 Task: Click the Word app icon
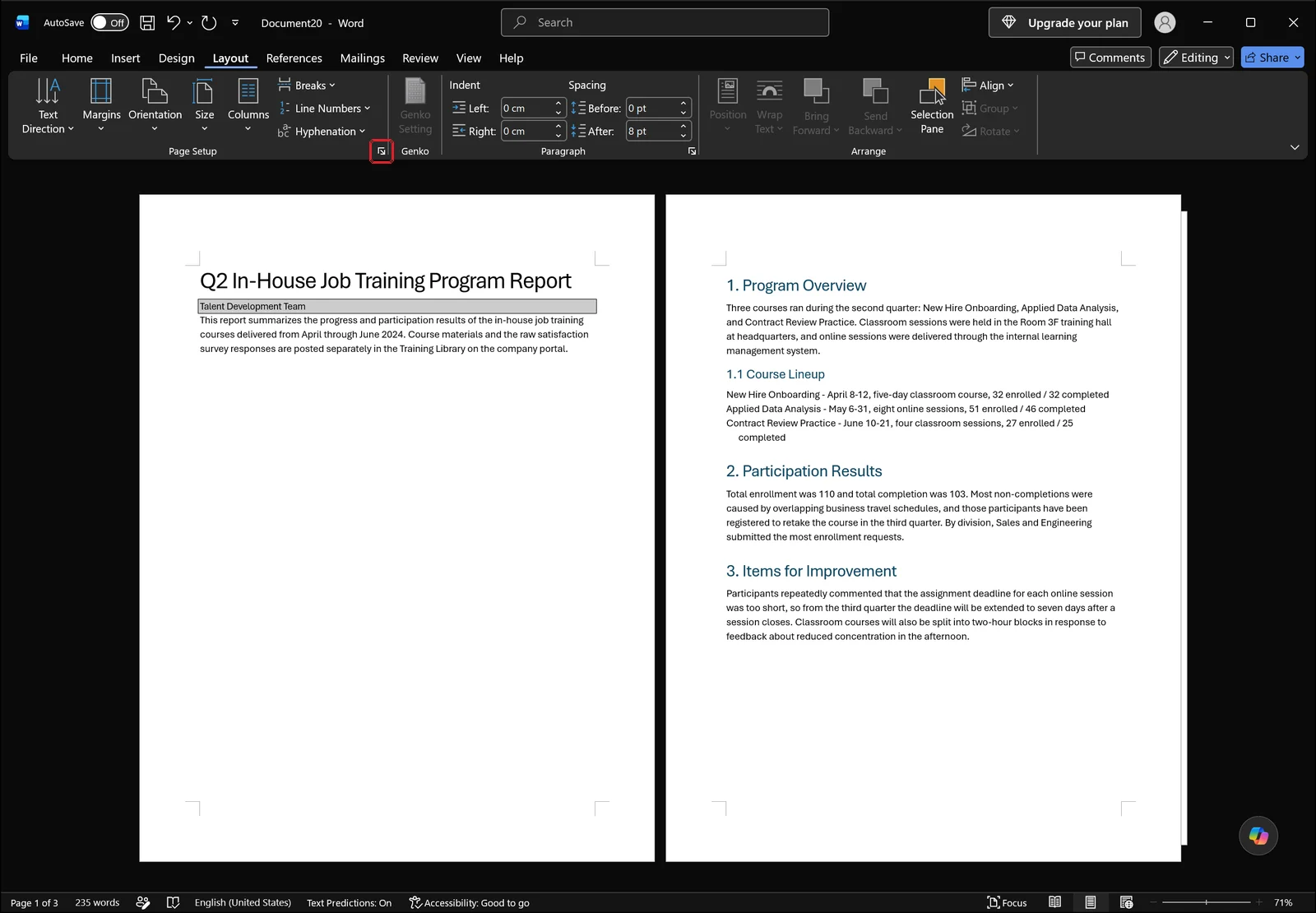tap(22, 23)
